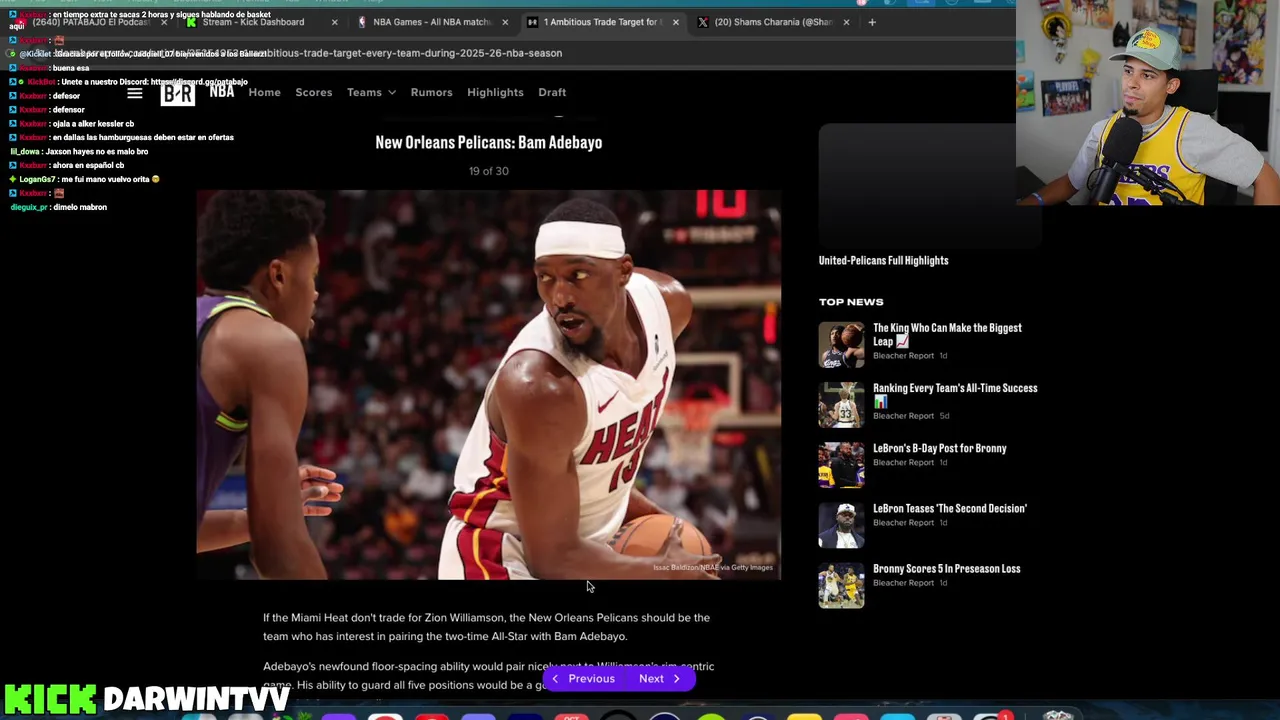
Task: Close the PATABAJO El Podcast tab
Action: pyautogui.click(x=163, y=22)
